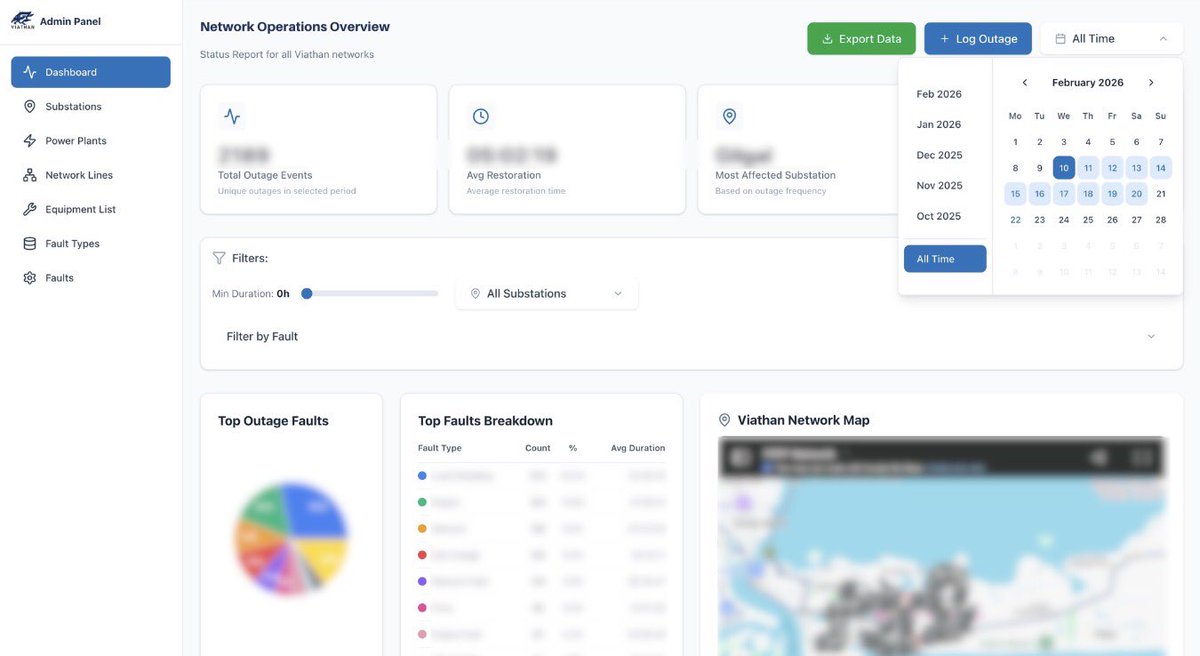Select the All Time preset option
Image resolution: width=1200 pixels, height=656 pixels.
945,259
